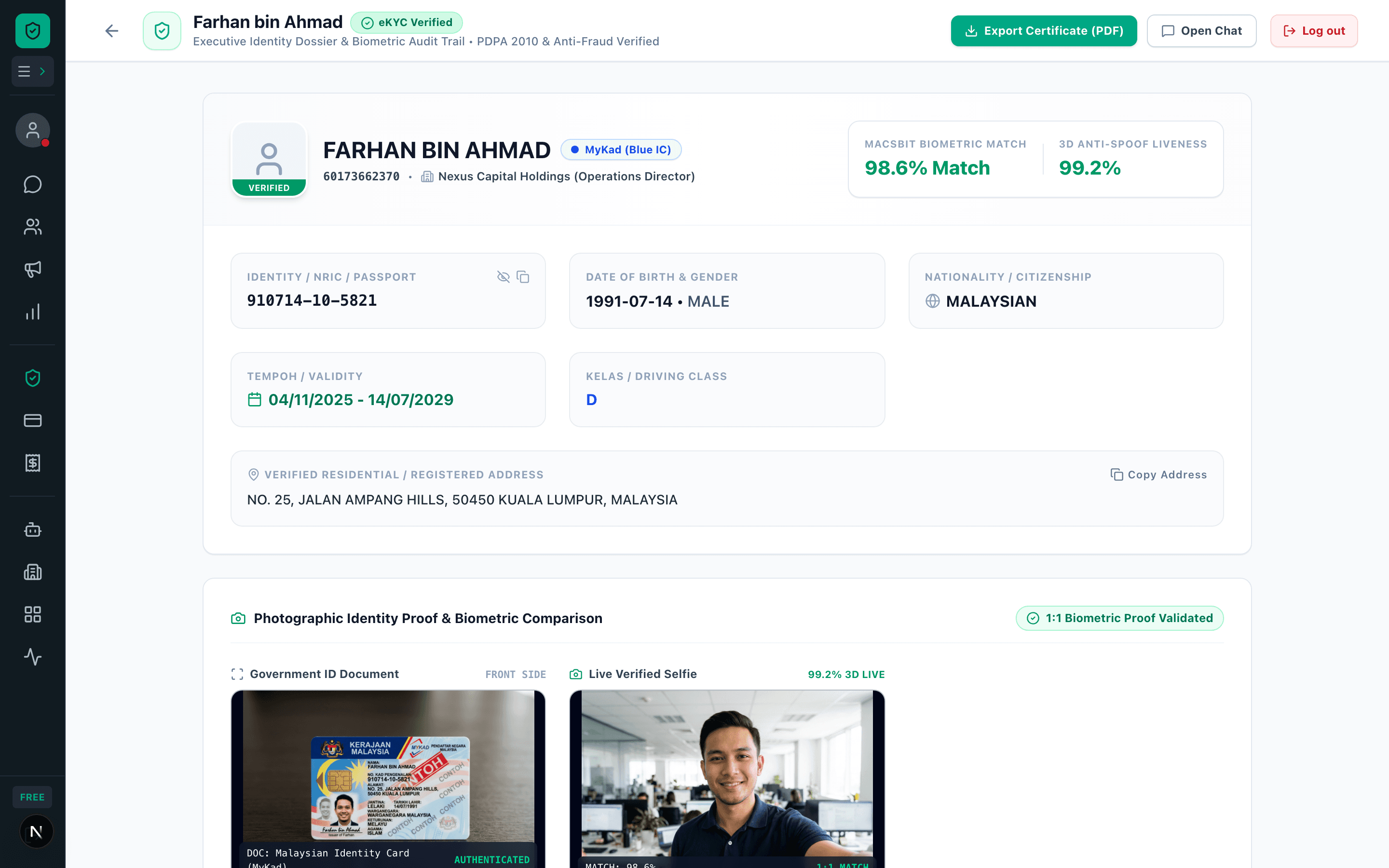Click the eKYC Verified header badge
The image size is (1389, 868).
[x=407, y=22]
